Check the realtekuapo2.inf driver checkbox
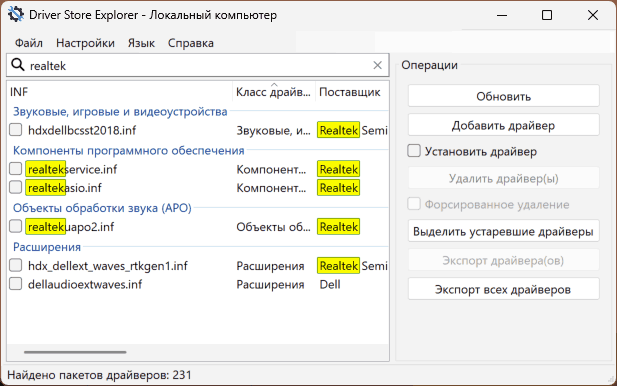 click(x=16, y=226)
